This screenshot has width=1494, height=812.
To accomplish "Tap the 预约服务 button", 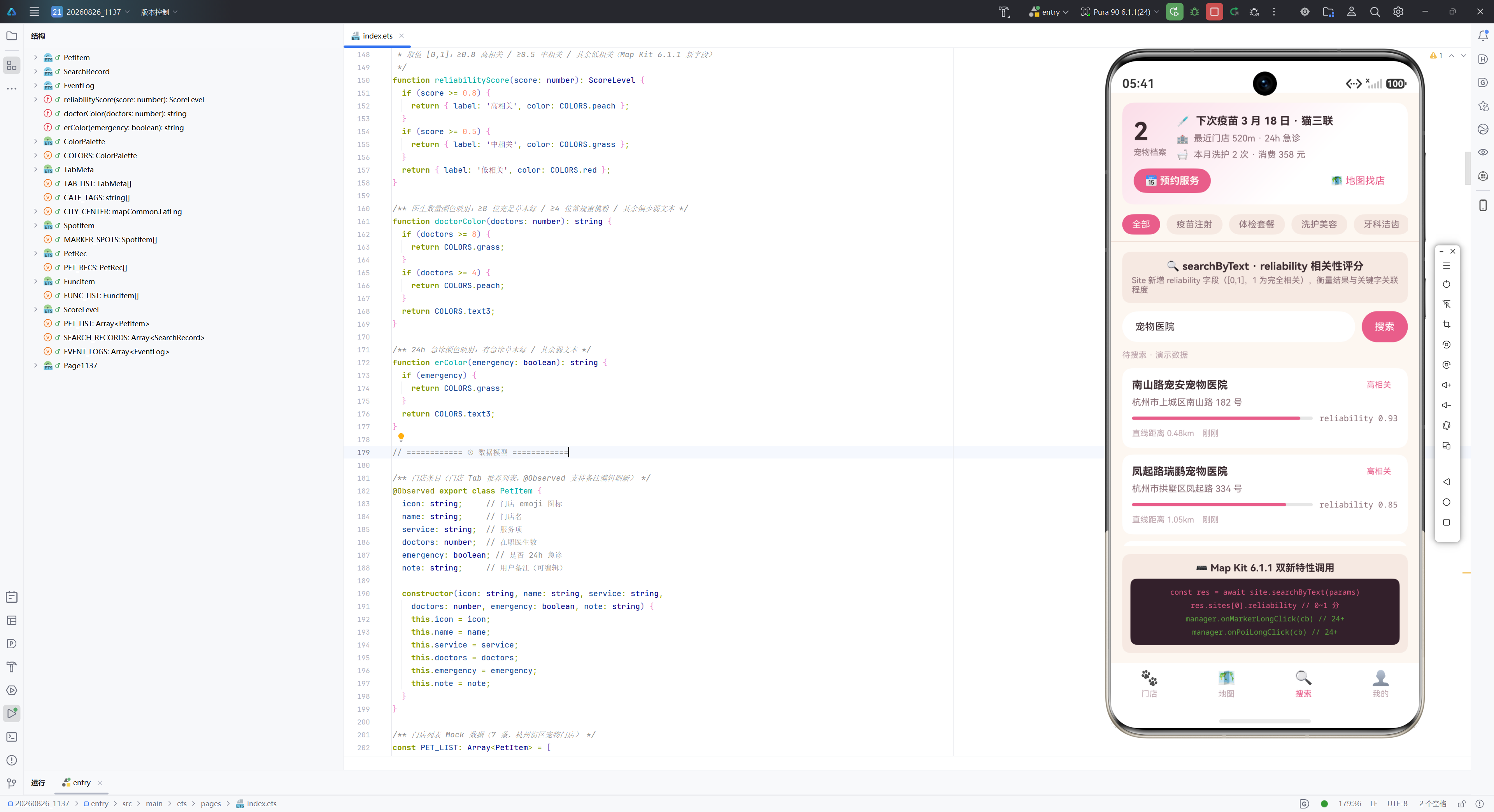I will click(x=1172, y=181).
